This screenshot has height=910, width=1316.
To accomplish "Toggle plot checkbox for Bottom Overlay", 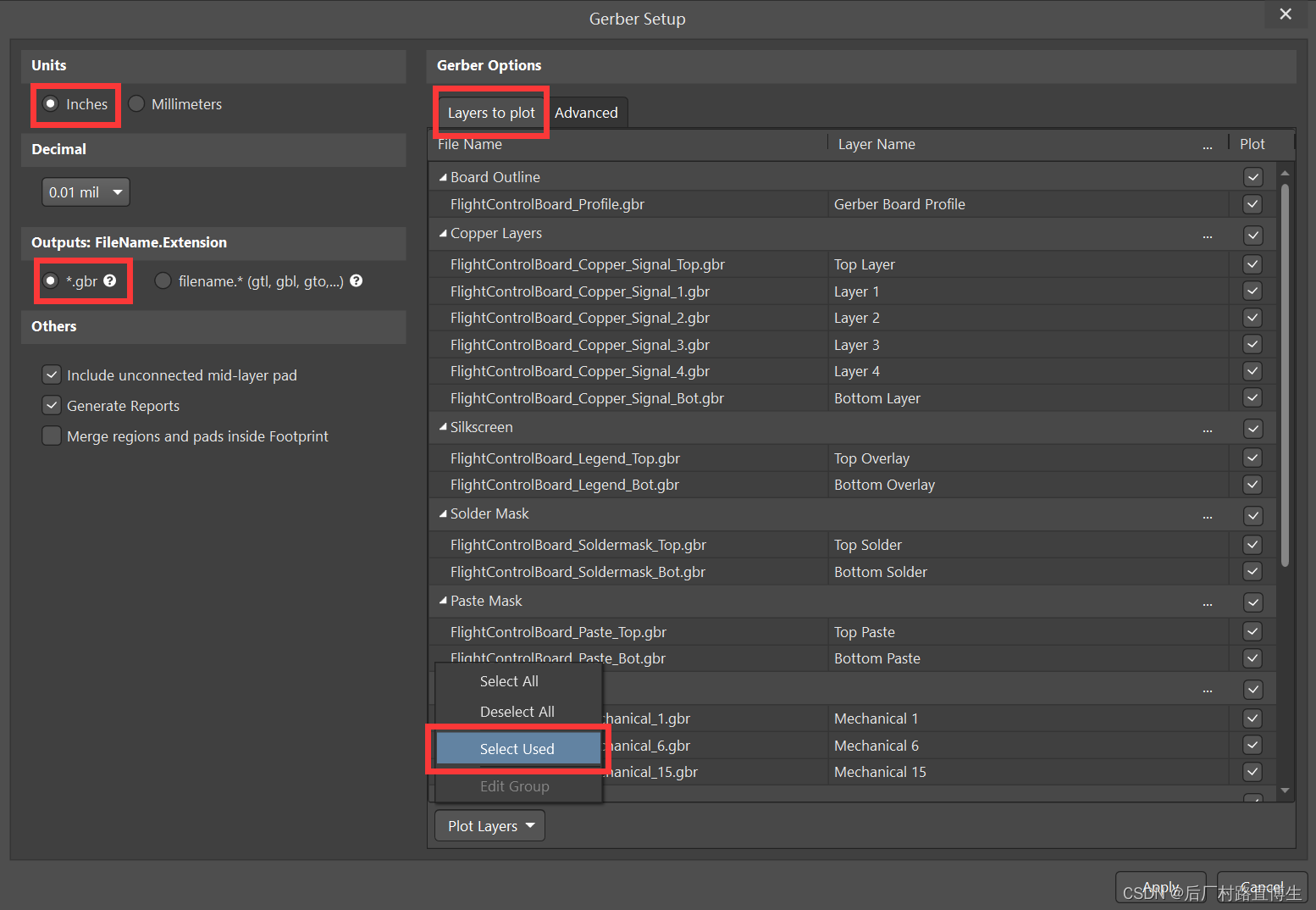I will tap(1253, 485).
